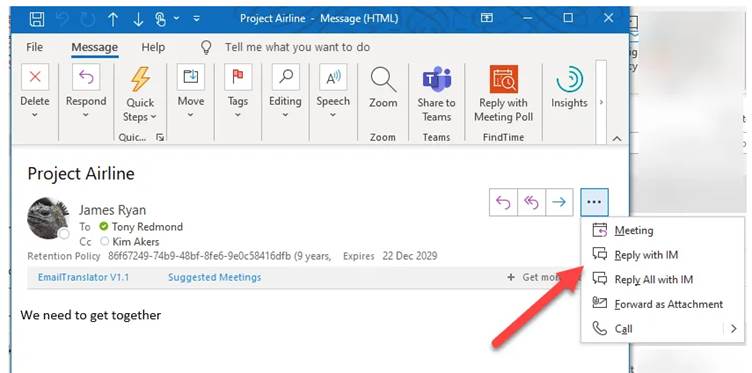Click the Expires 22 Dec 2029 text
This screenshot has height=373, width=752.
pyautogui.click(x=390, y=256)
